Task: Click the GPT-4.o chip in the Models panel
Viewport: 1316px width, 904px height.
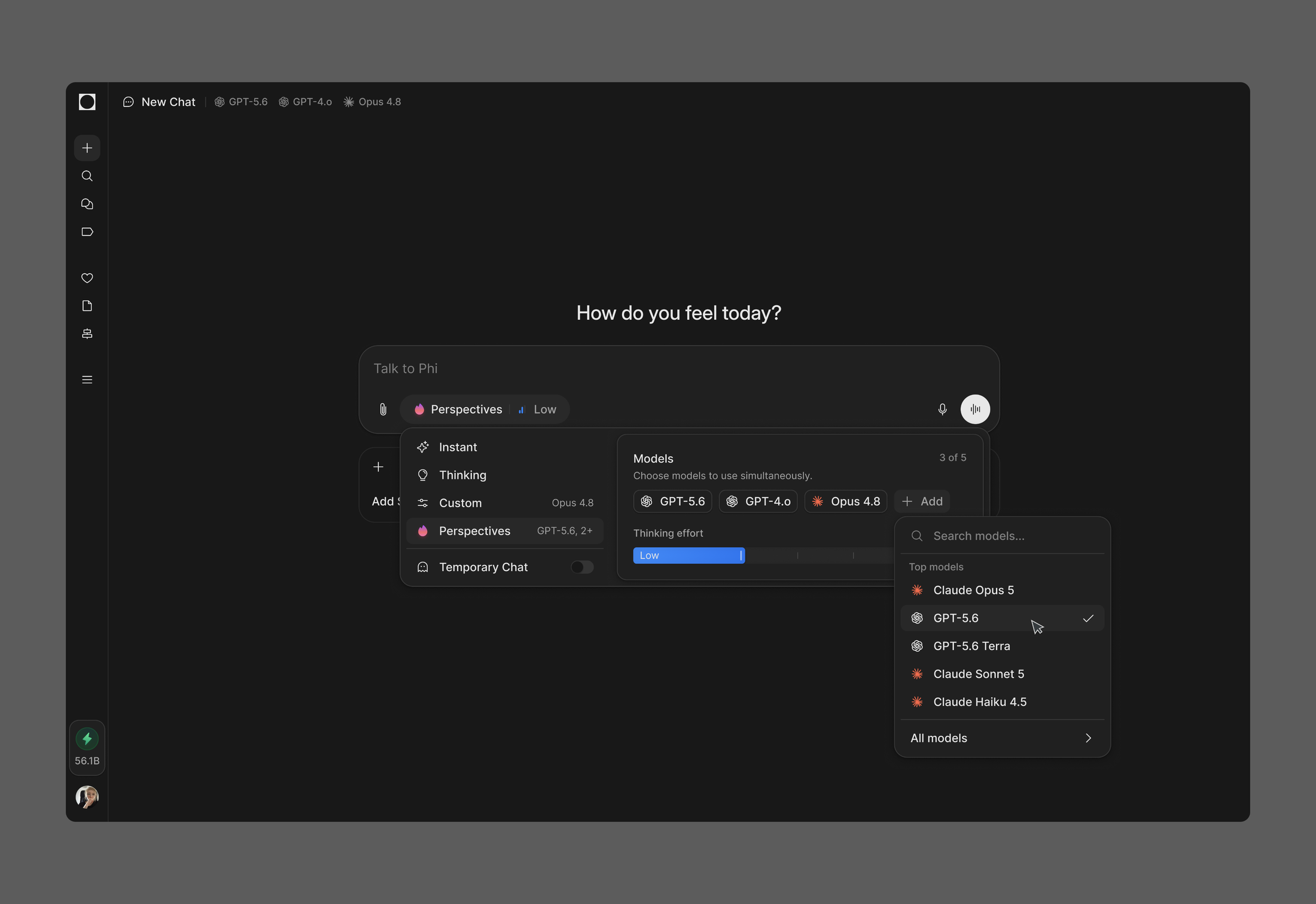Action: click(758, 502)
